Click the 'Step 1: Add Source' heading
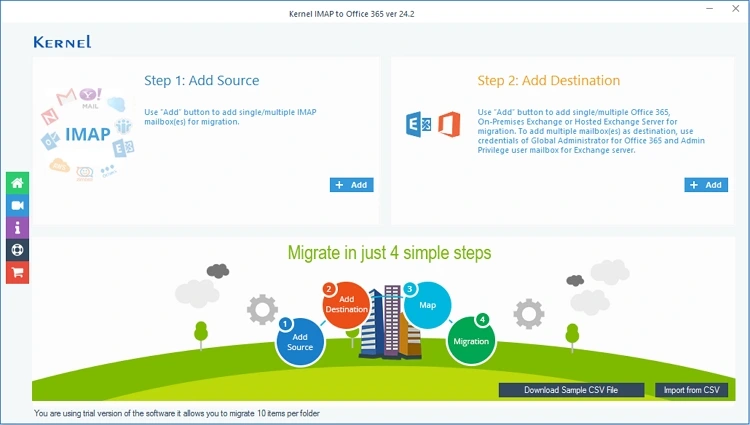This screenshot has width=750, height=425. (201, 80)
